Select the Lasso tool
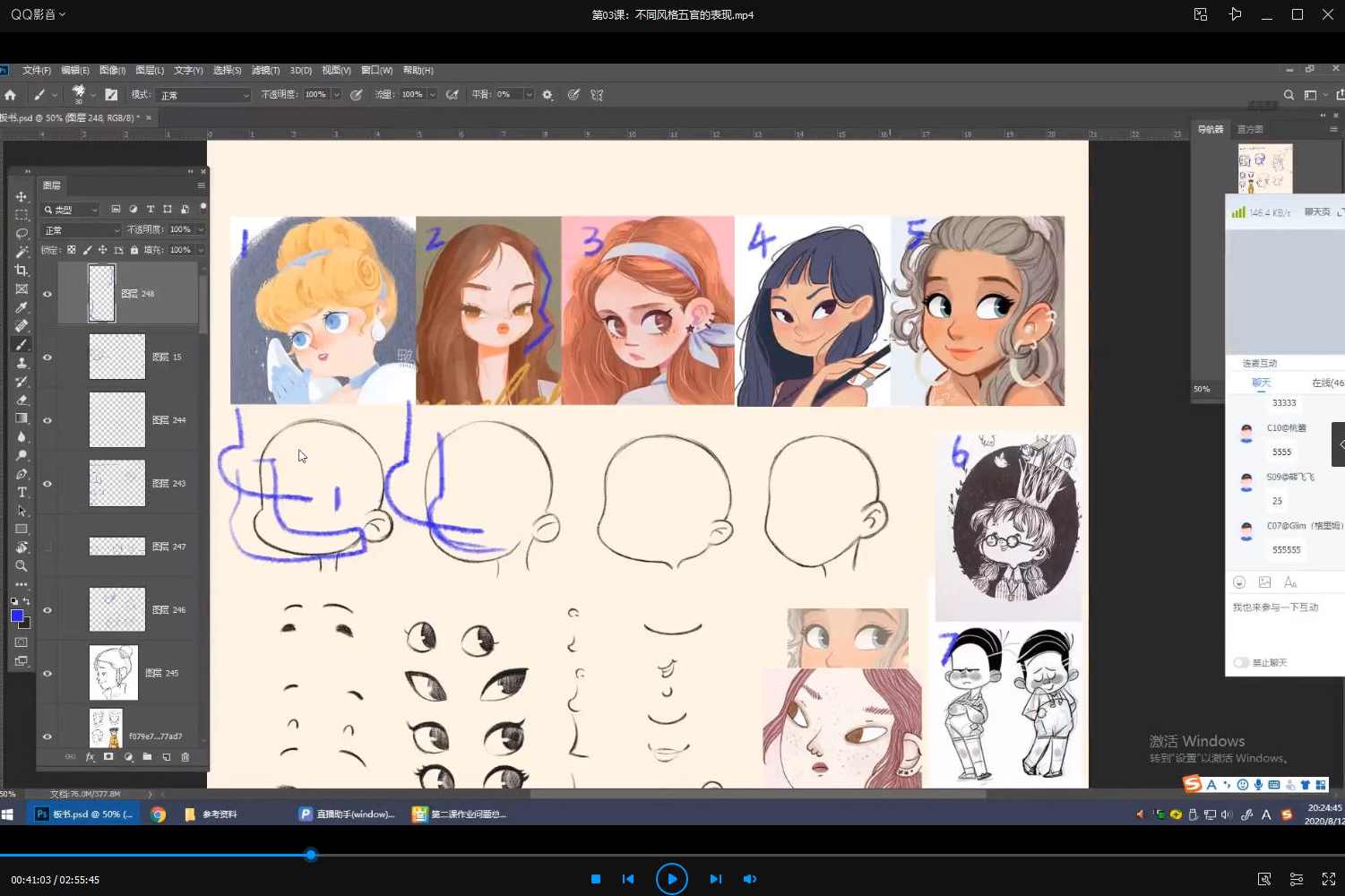Screen dimensions: 1345x896 click(x=22, y=233)
